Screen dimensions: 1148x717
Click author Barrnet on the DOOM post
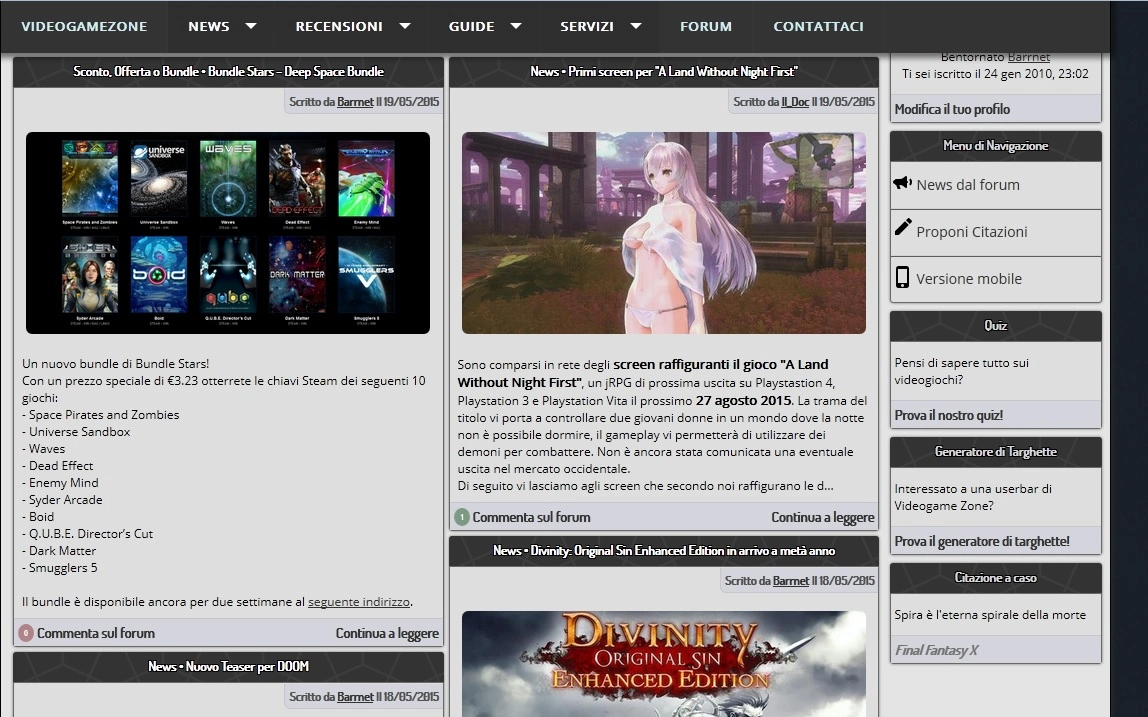(356, 696)
